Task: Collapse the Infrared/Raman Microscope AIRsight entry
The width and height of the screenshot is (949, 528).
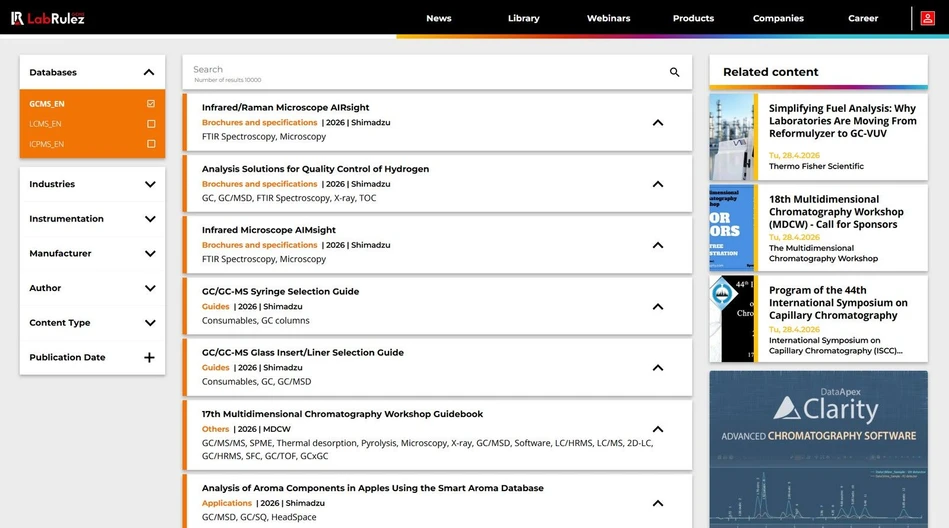Action: [x=657, y=123]
